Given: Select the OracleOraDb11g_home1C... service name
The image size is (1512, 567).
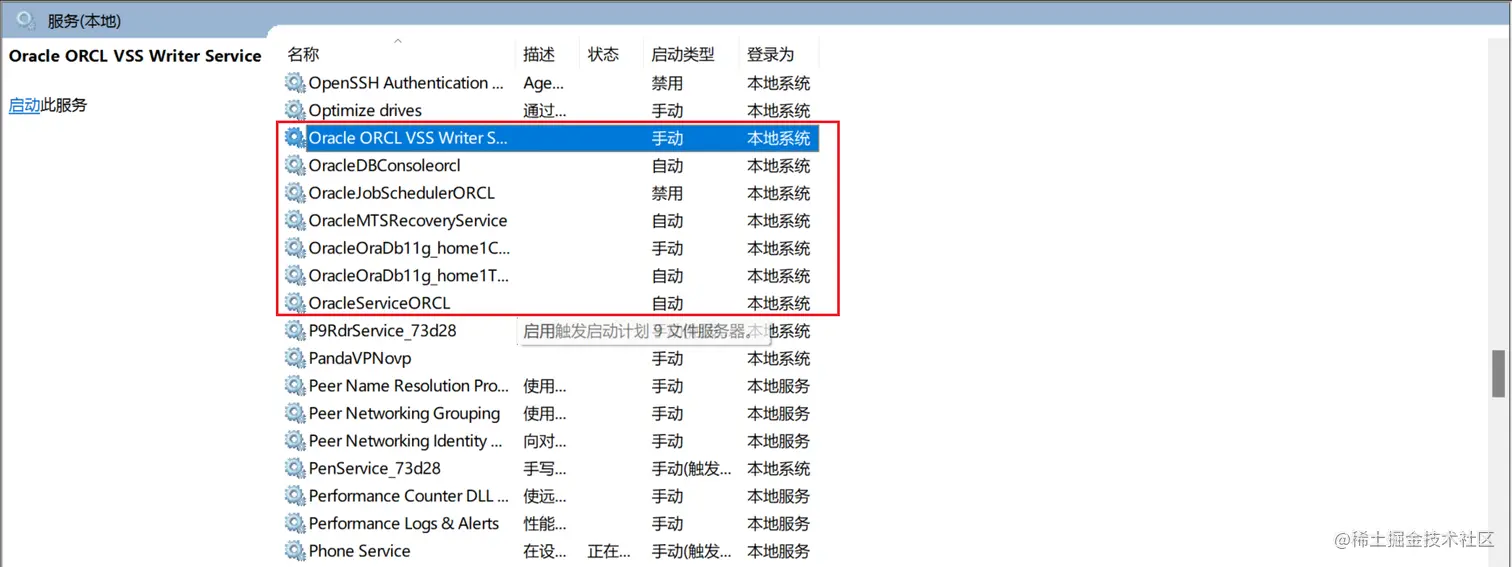Looking at the screenshot, I should pos(409,248).
